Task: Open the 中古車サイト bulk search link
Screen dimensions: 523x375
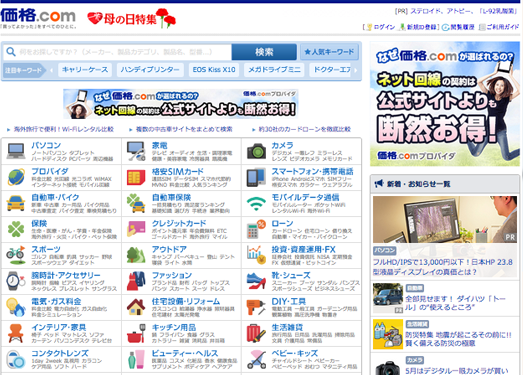Action: click(x=184, y=129)
